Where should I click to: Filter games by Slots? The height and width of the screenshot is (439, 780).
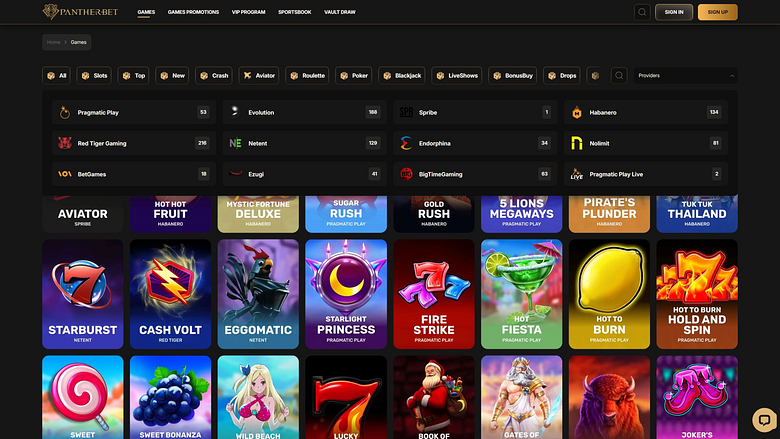(x=94, y=76)
